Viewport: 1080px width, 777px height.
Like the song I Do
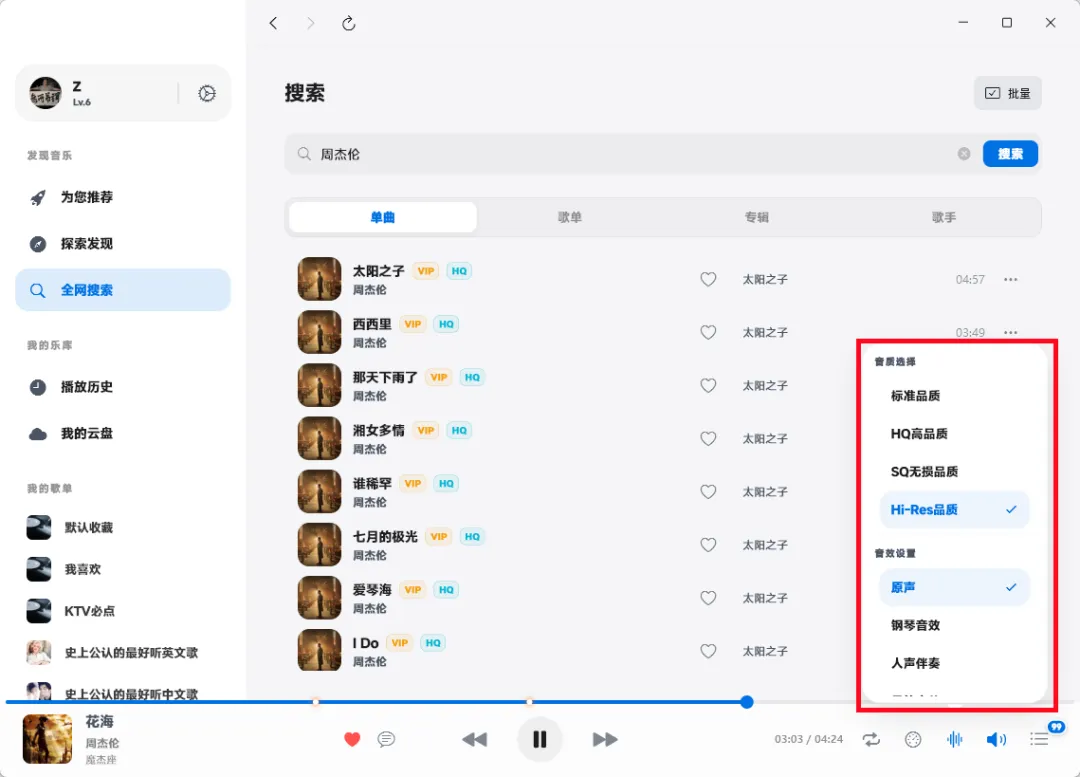coord(708,650)
